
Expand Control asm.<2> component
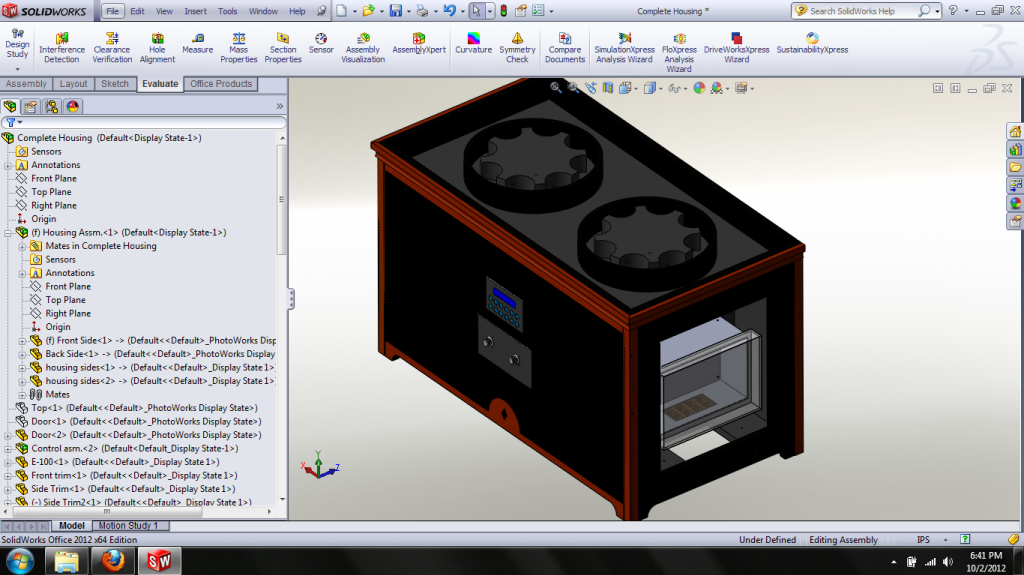(8, 449)
